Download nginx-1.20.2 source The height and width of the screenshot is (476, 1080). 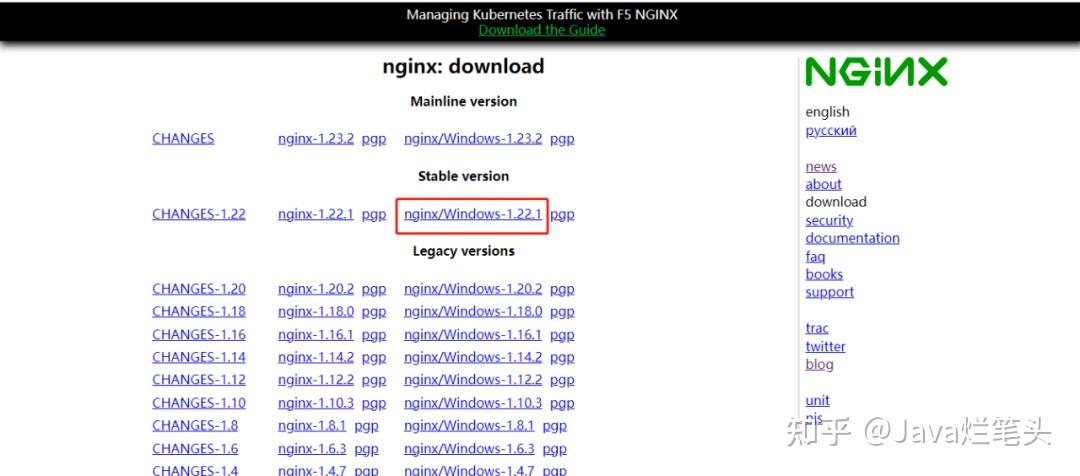click(x=316, y=289)
